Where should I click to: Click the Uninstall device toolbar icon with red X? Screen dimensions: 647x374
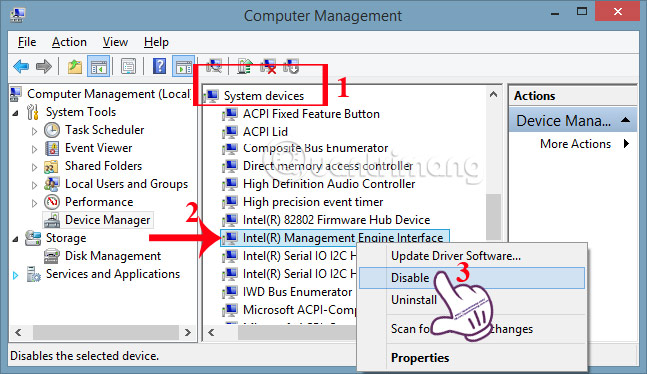(268, 66)
